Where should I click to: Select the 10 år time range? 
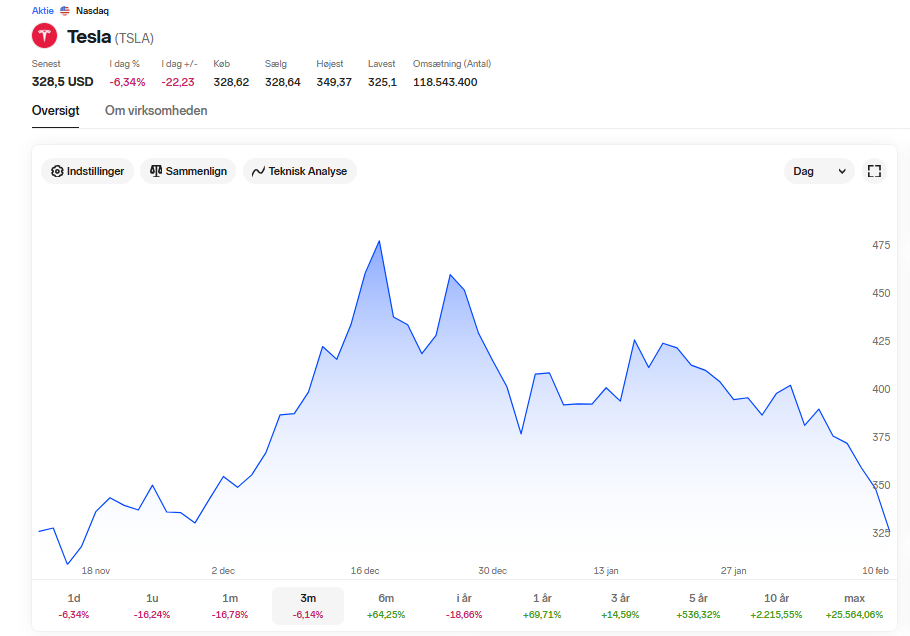(777, 606)
